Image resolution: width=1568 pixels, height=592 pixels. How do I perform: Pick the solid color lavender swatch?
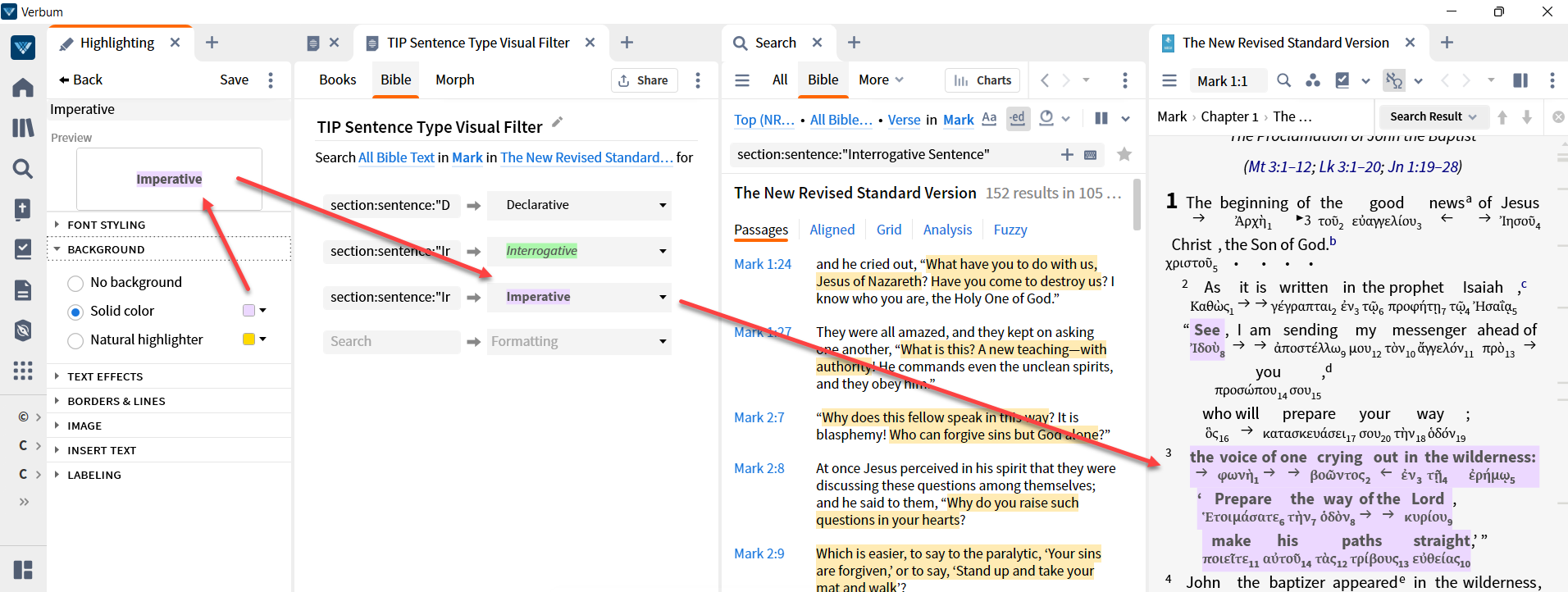[248, 311]
